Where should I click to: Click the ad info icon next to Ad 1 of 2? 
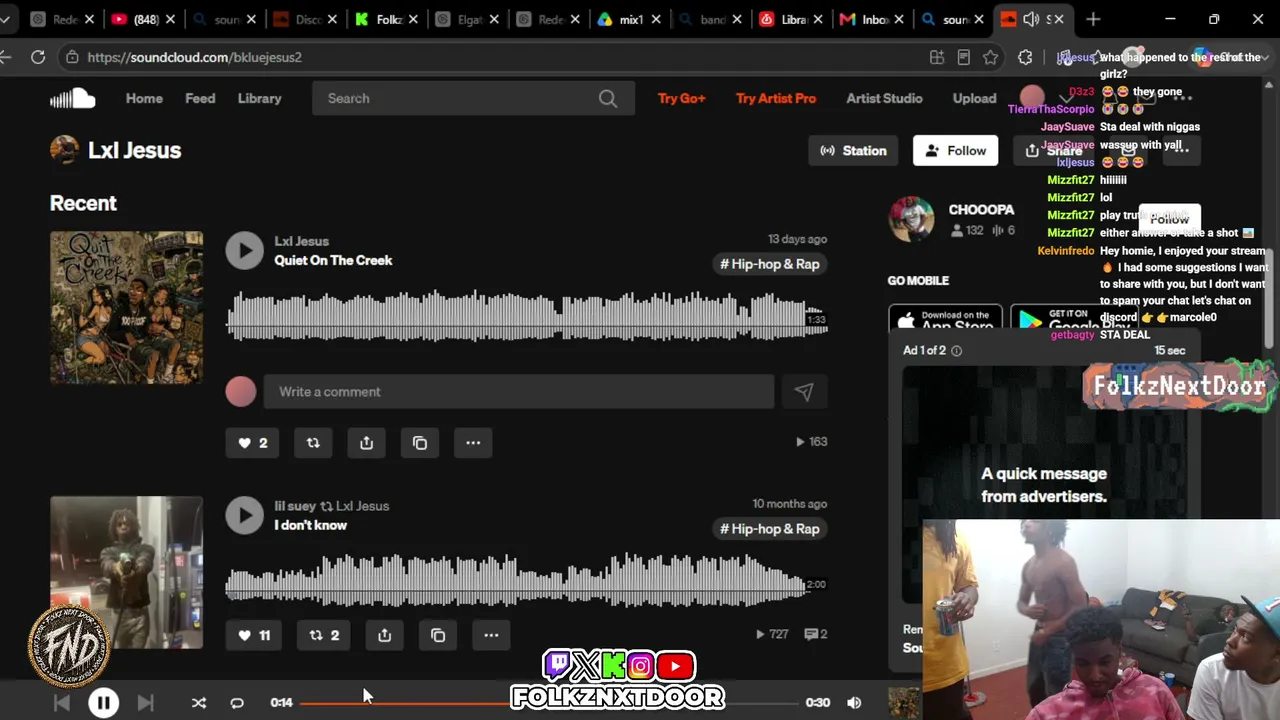coord(956,351)
